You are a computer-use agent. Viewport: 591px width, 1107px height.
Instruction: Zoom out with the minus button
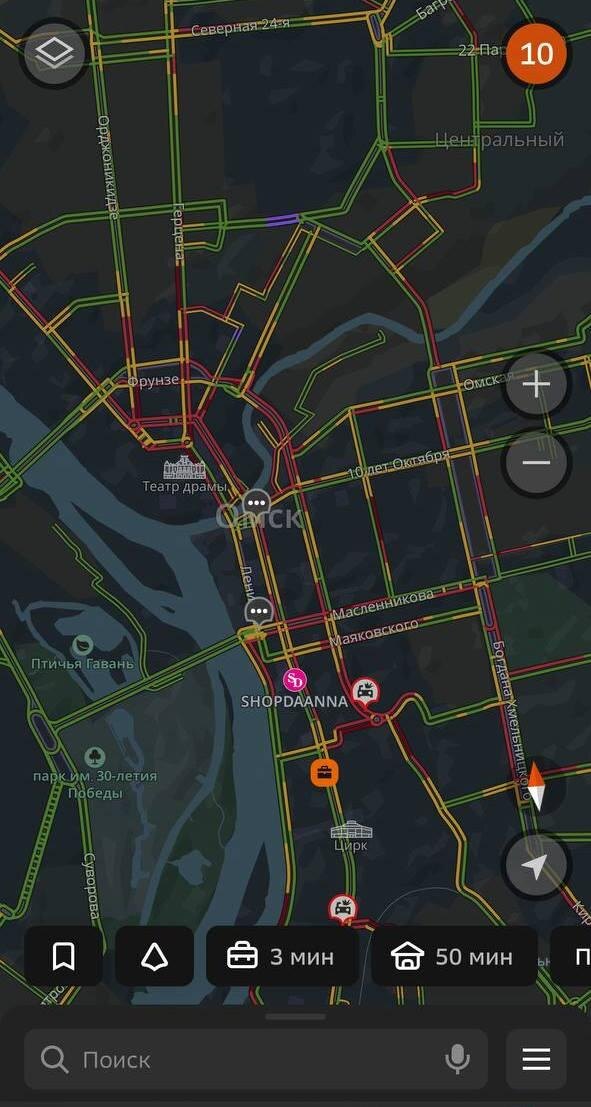(537, 463)
